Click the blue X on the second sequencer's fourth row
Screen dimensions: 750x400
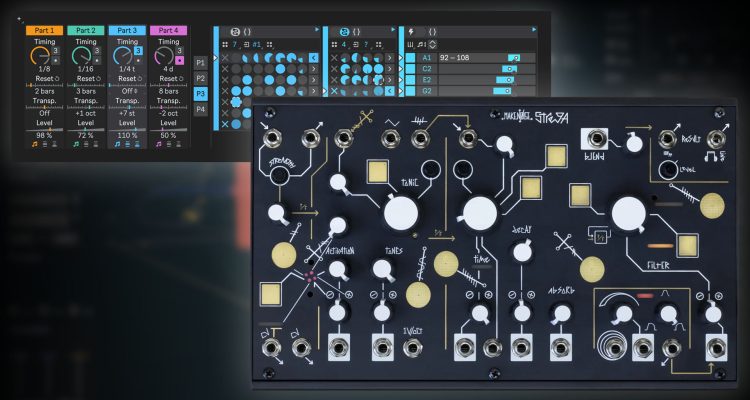334,91
